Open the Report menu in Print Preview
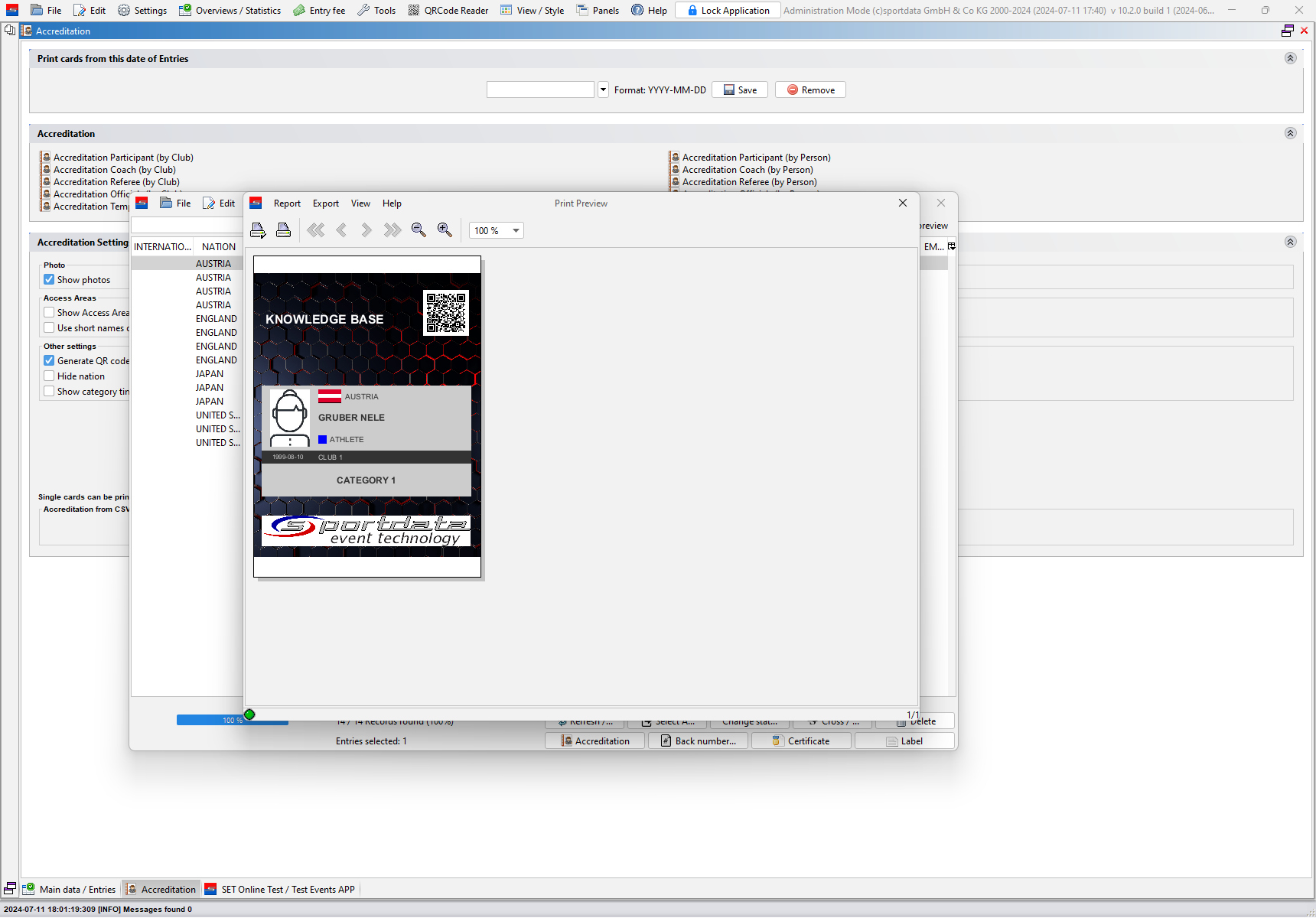 [x=287, y=203]
